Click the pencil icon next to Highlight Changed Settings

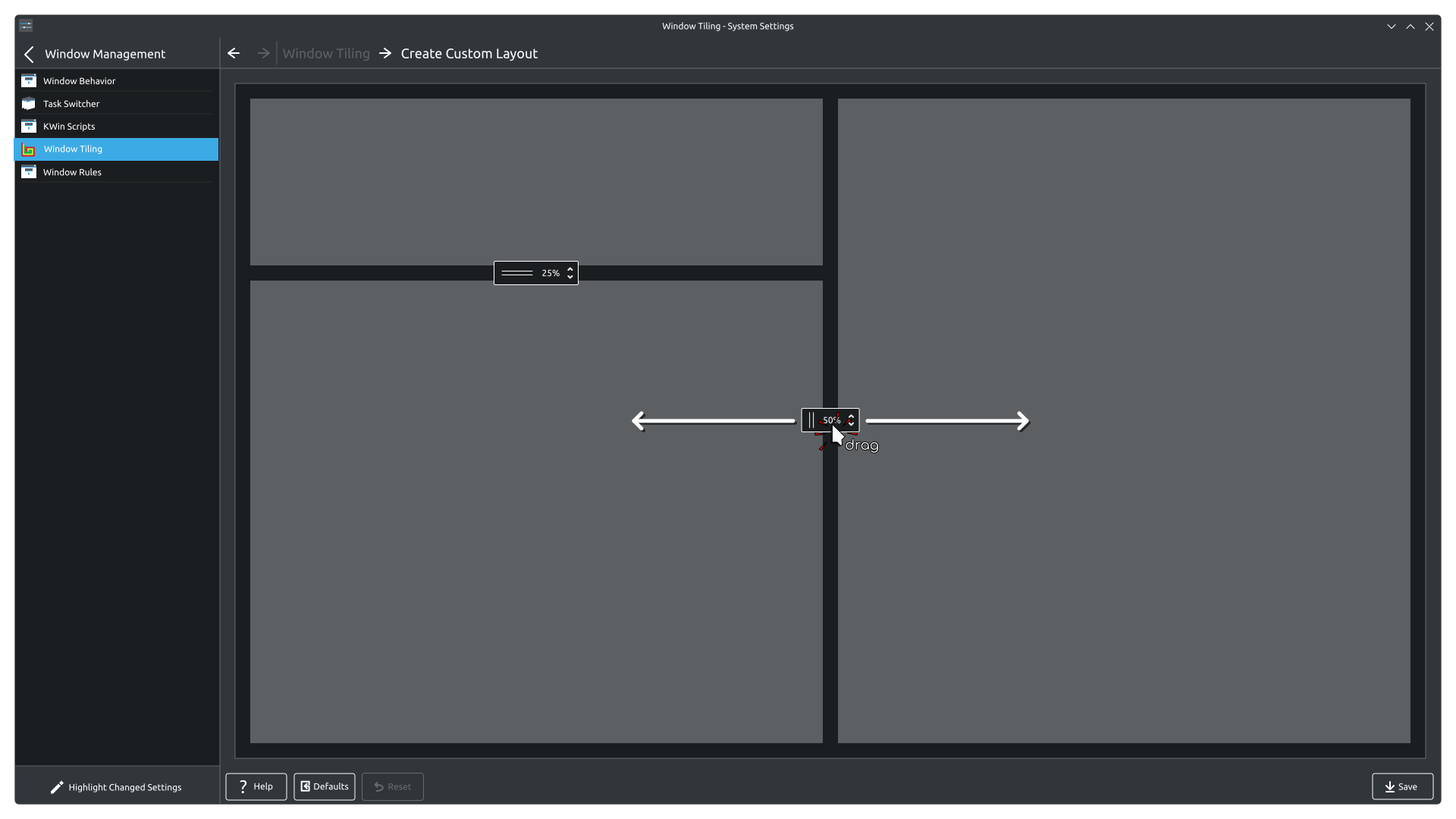(58, 786)
